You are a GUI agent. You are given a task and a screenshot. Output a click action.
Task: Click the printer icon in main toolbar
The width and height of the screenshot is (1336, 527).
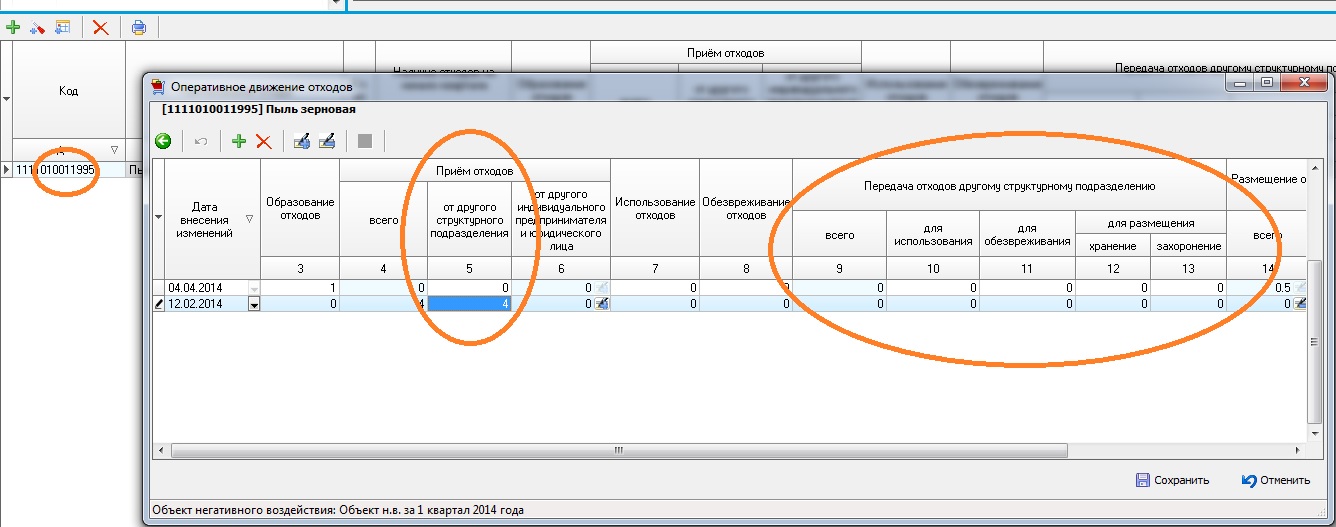pos(139,27)
